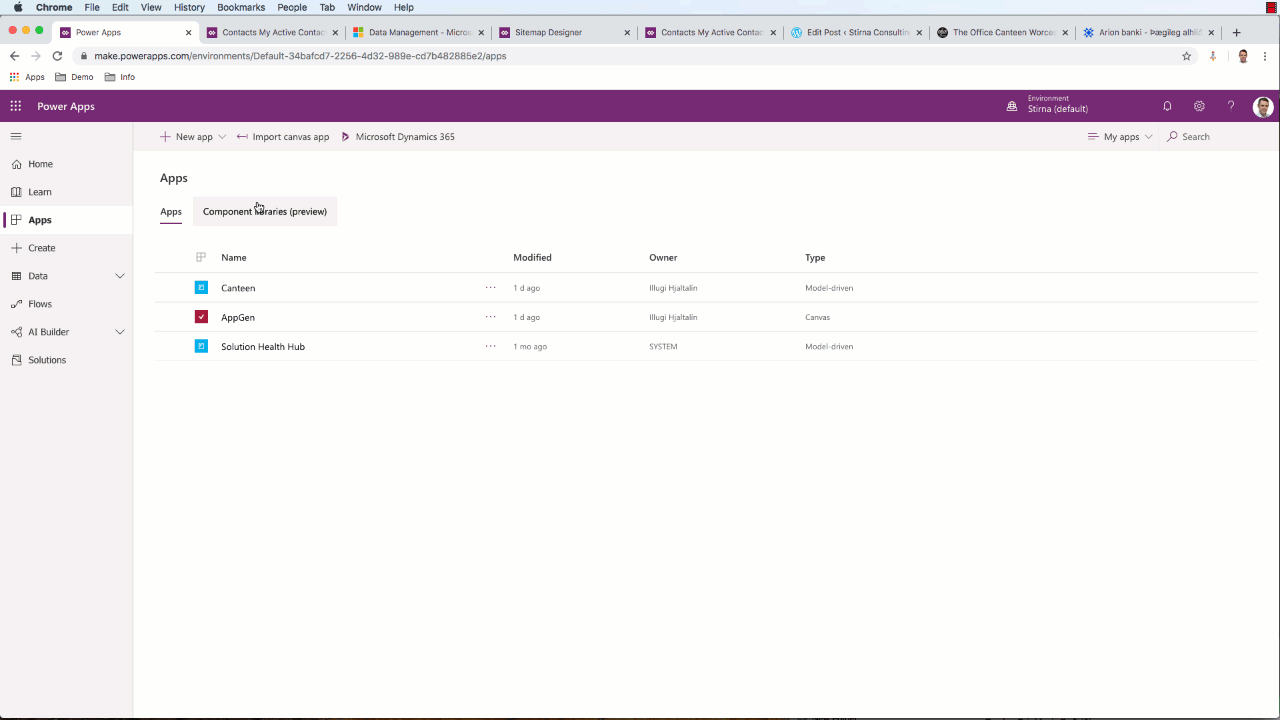This screenshot has width=1280, height=720.
Task: Open the AppGen app name
Action: coord(238,317)
